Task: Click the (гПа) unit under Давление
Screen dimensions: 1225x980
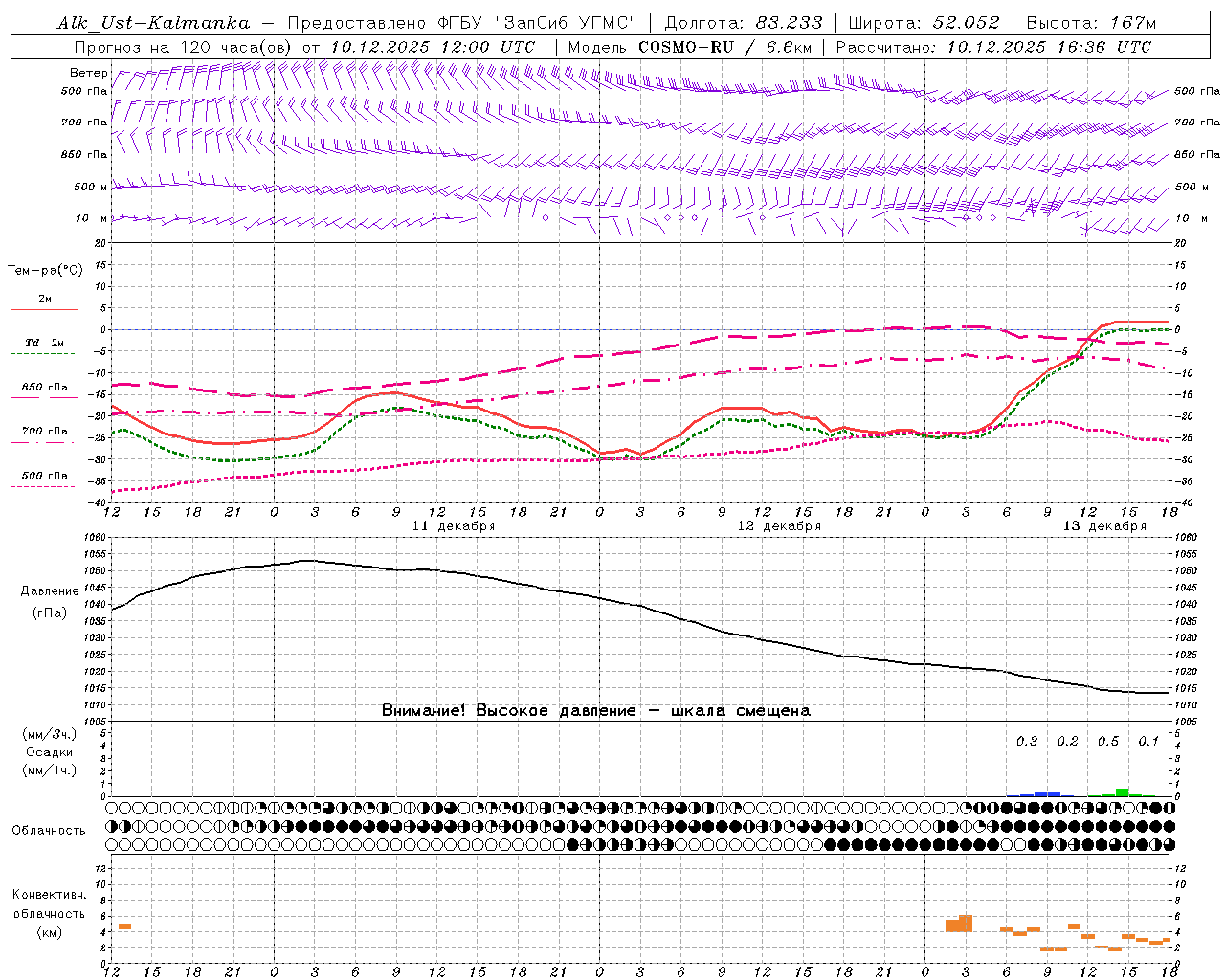Action: [x=49, y=613]
